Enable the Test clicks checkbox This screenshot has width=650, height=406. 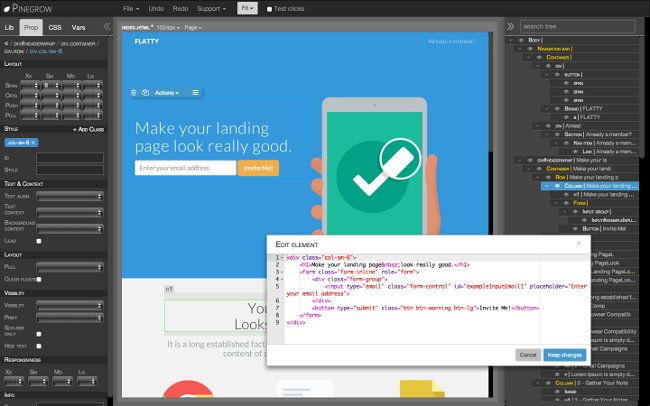268,8
